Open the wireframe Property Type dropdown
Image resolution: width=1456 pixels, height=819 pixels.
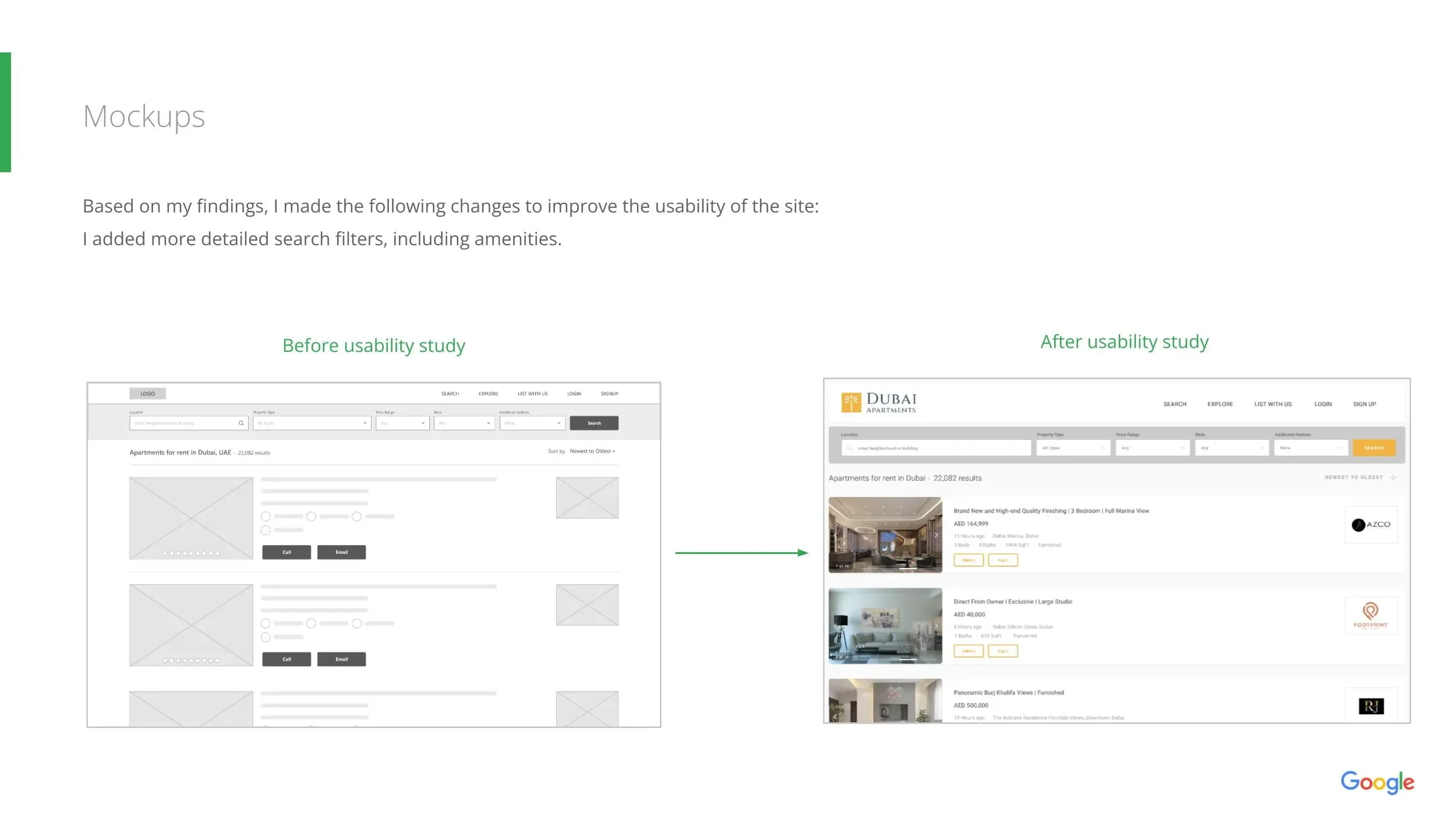pyautogui.click(x=312, y=423)
